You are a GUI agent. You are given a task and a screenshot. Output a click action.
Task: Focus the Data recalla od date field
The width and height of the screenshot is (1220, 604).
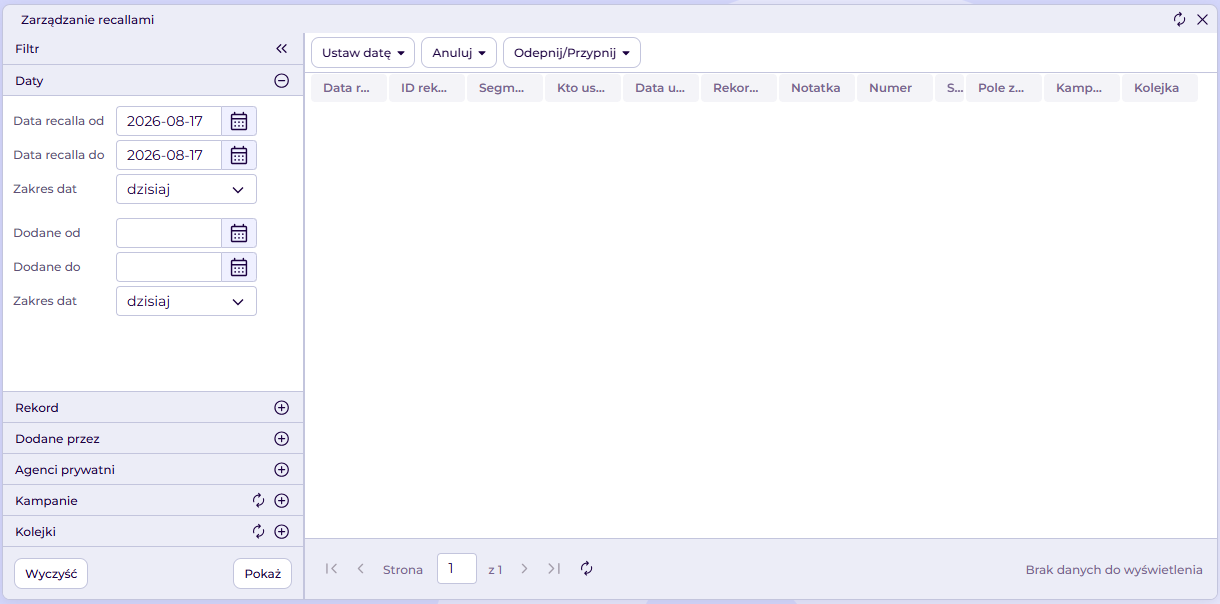[x=169, y=121]
